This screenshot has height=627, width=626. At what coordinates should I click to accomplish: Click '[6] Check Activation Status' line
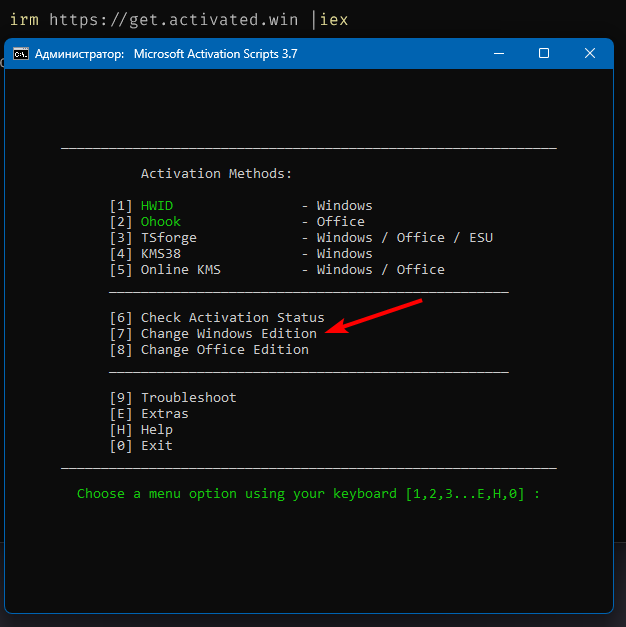217,317
